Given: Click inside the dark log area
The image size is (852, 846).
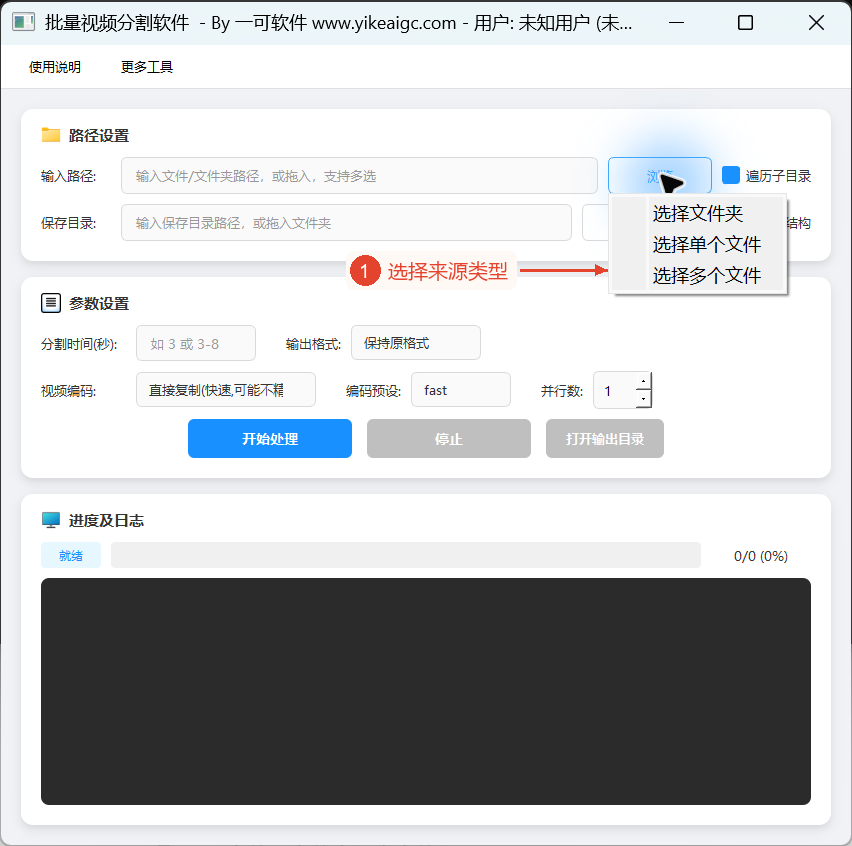Looking at the screenshot, I should click(426, 691).
